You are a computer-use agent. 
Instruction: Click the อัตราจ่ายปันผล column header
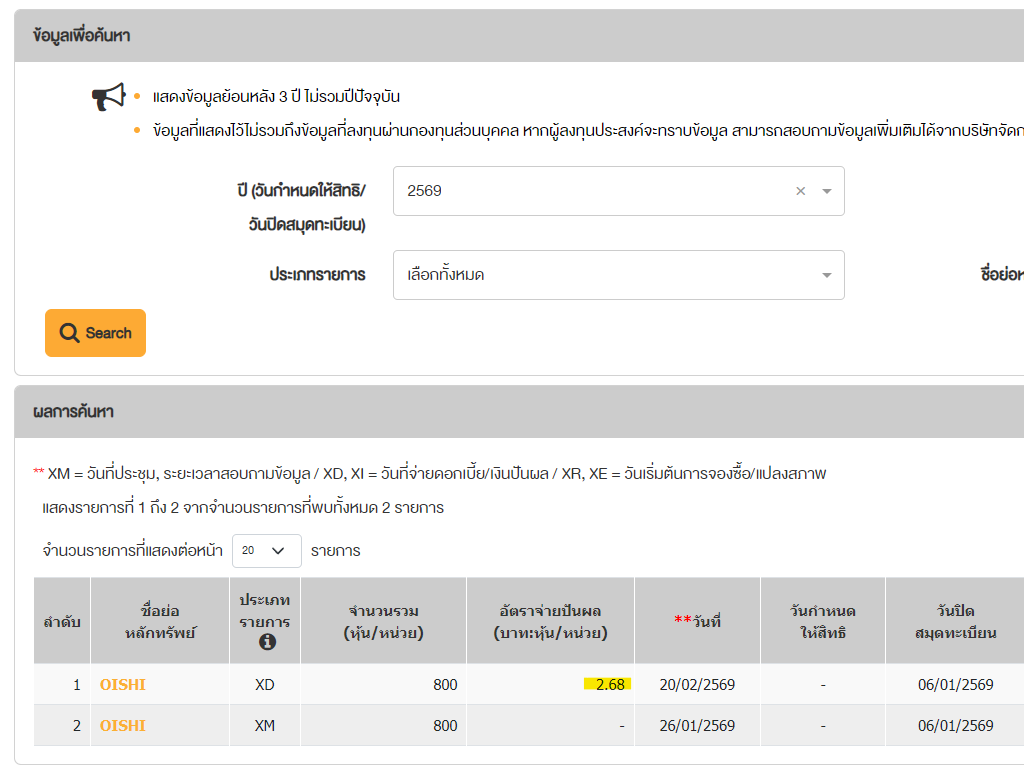coord(550,621)
